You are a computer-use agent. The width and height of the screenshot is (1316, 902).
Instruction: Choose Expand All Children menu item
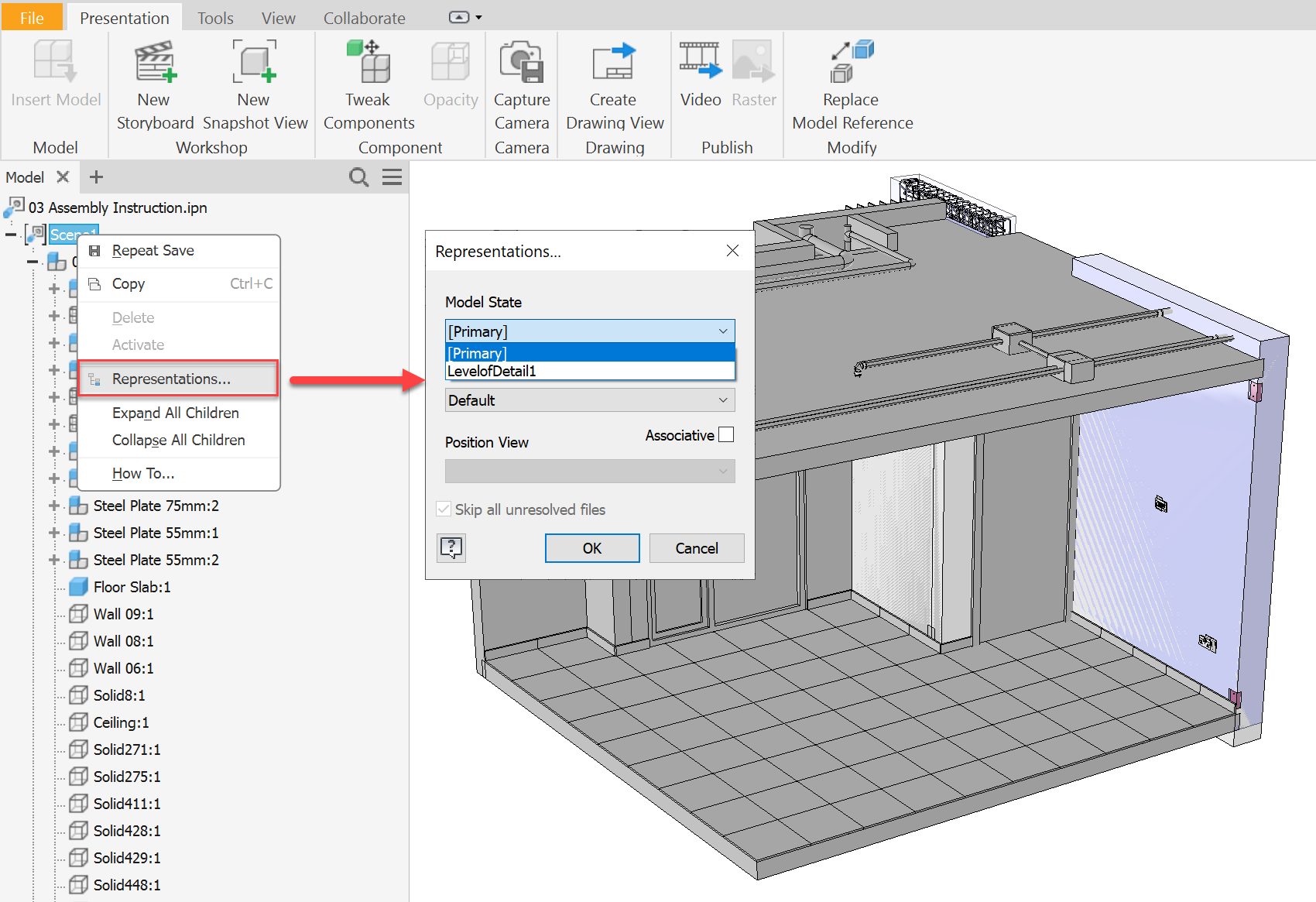point(175,413)
